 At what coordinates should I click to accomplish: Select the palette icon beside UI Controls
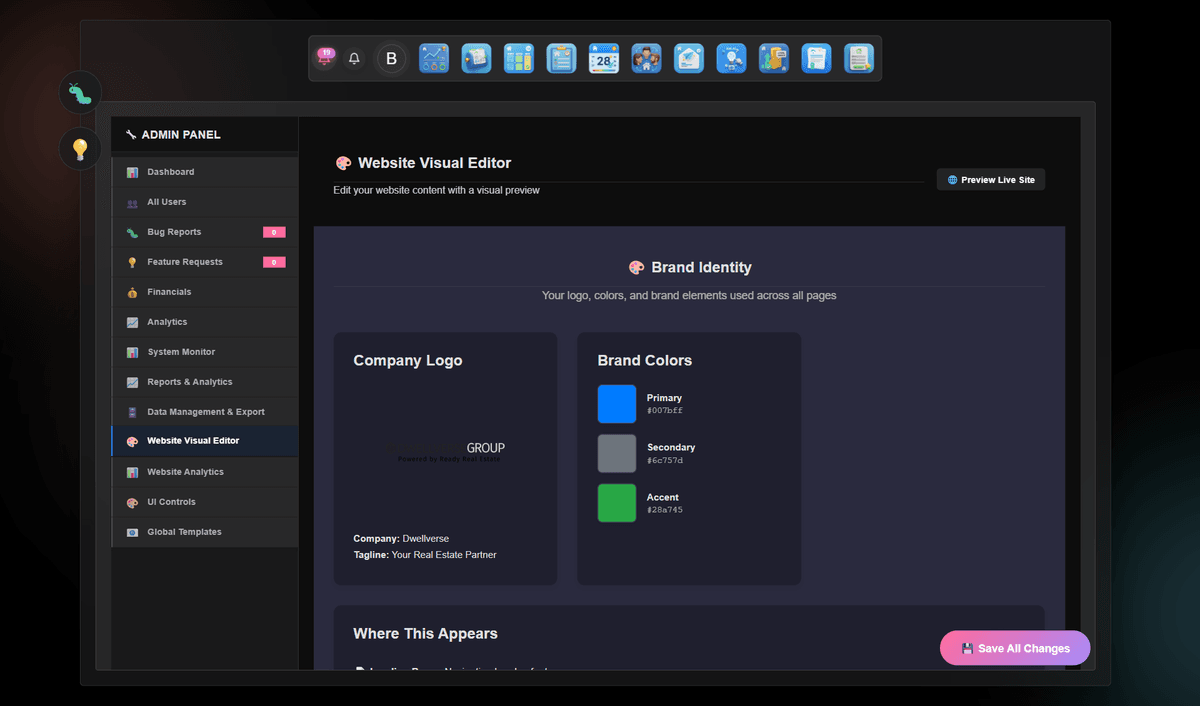133,501
